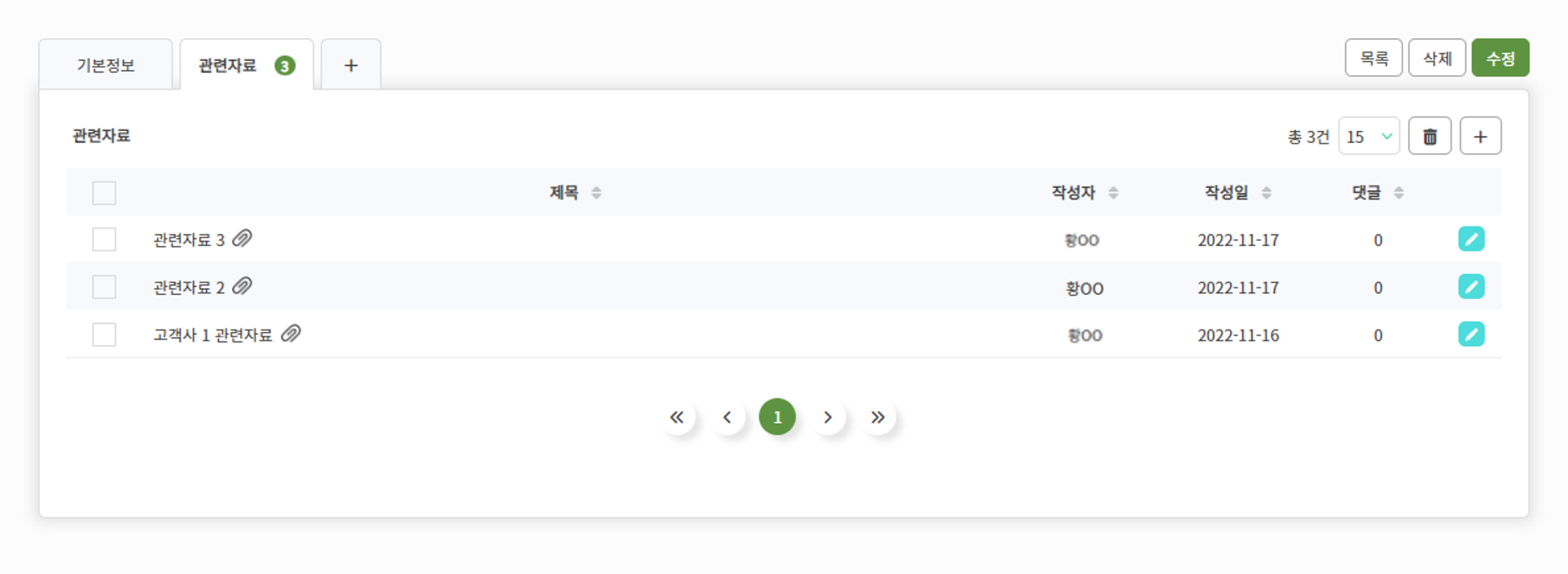Go to next page arrow

click(828, 417)
